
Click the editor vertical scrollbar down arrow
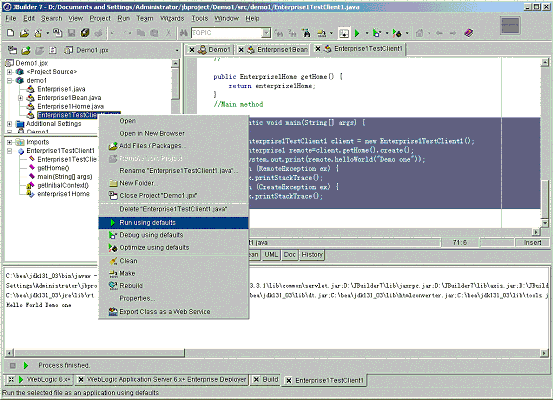[x=545, y=223]
